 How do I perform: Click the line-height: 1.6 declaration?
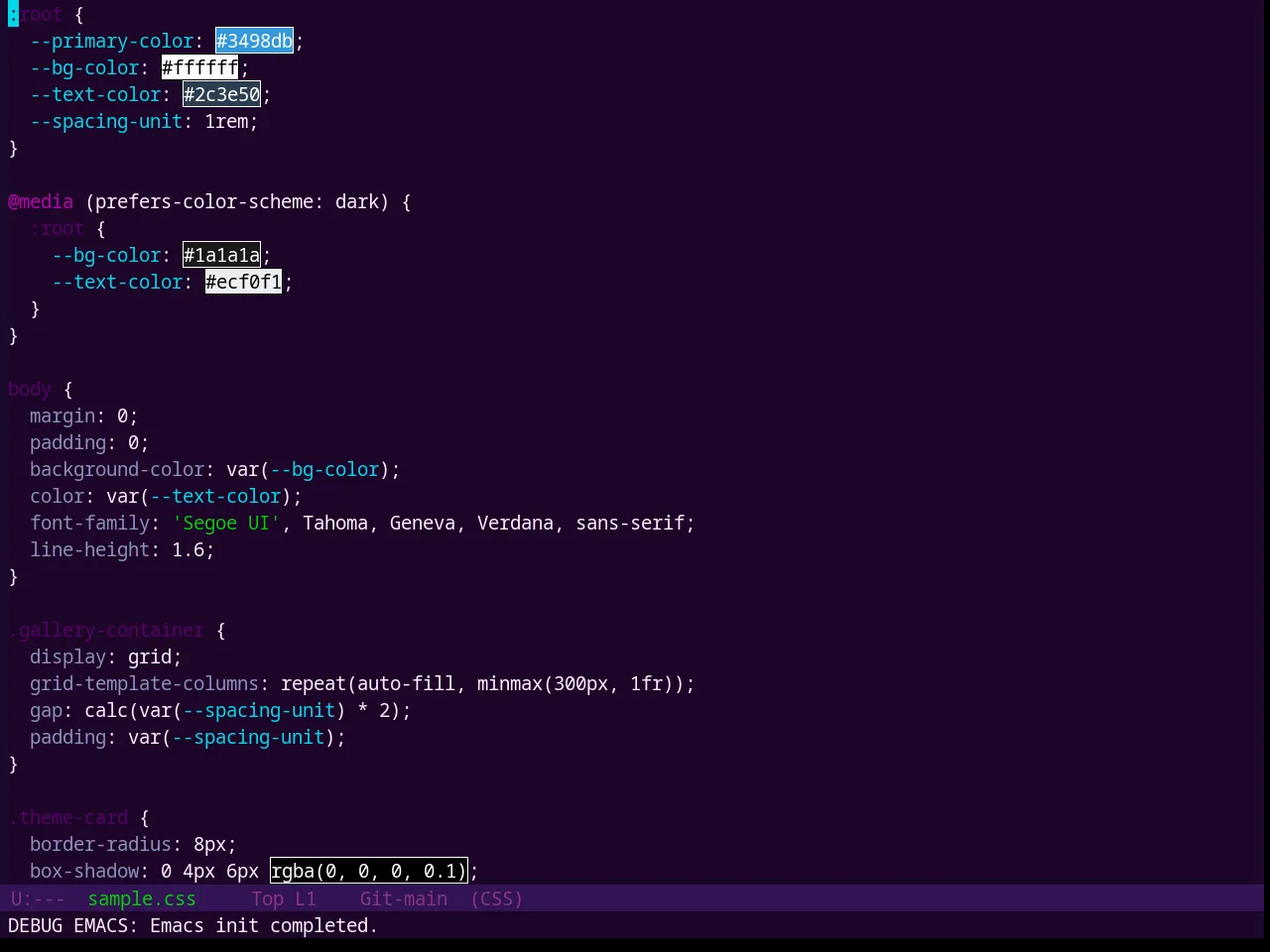(122, 549)
